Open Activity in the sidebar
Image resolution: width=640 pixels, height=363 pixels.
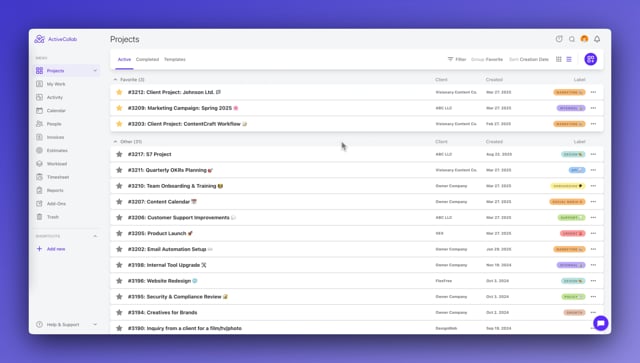point(55,97)
